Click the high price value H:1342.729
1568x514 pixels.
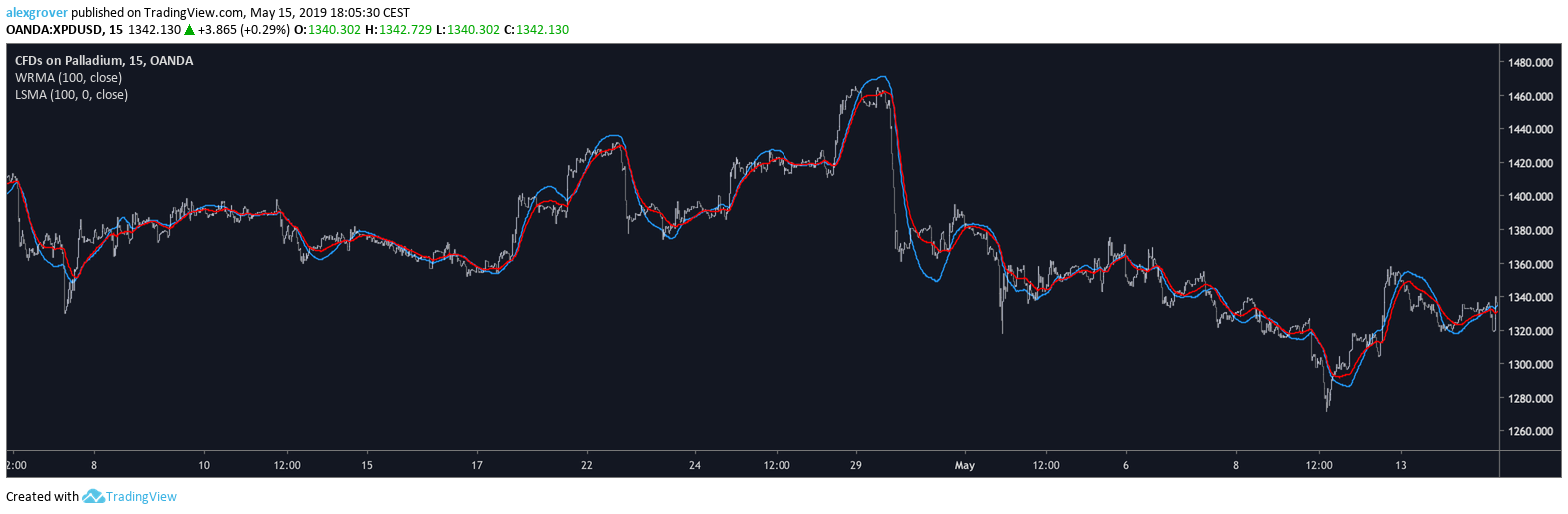[x=398, y=30]
